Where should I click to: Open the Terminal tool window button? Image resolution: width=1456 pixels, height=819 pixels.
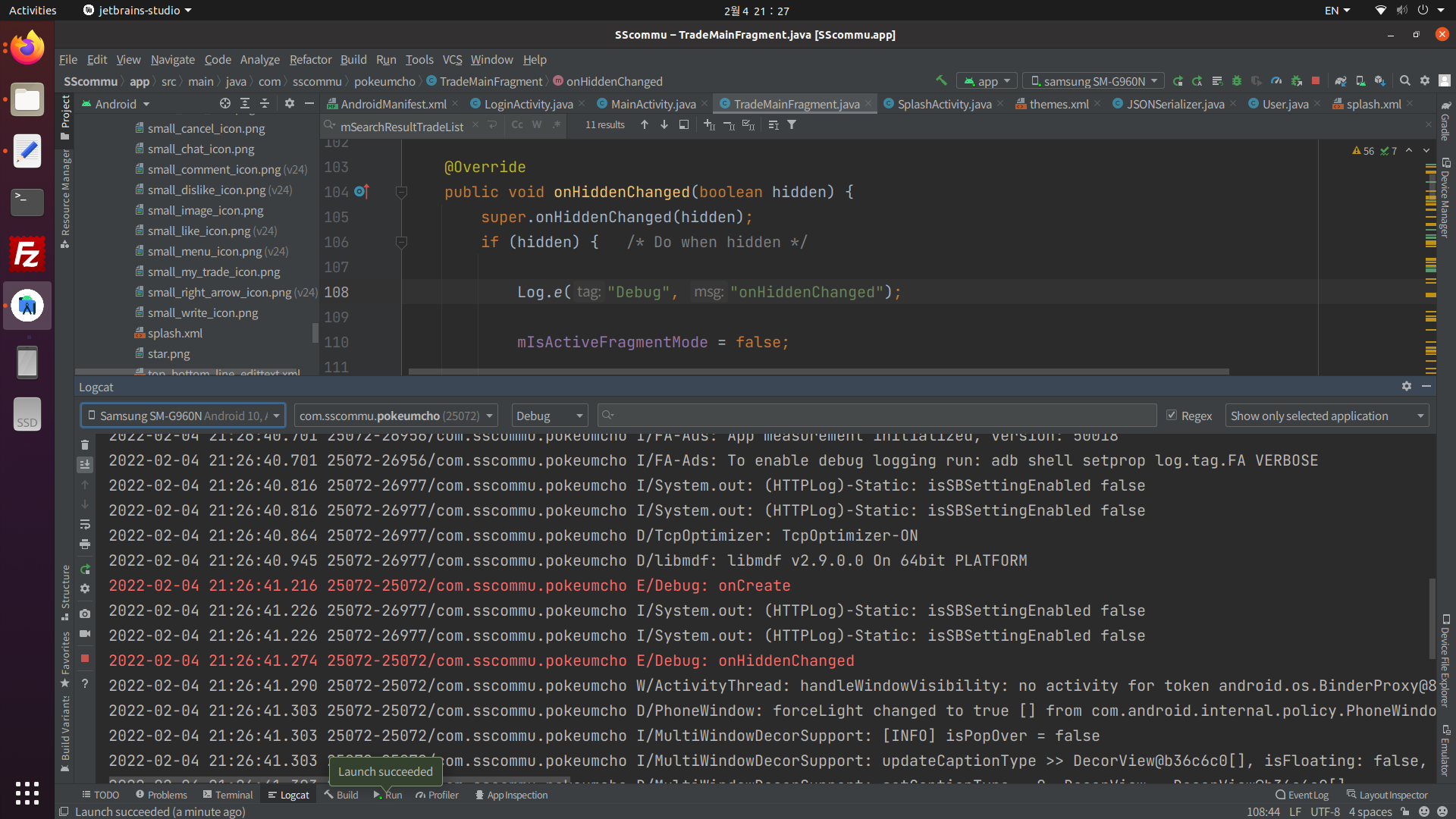227,795
